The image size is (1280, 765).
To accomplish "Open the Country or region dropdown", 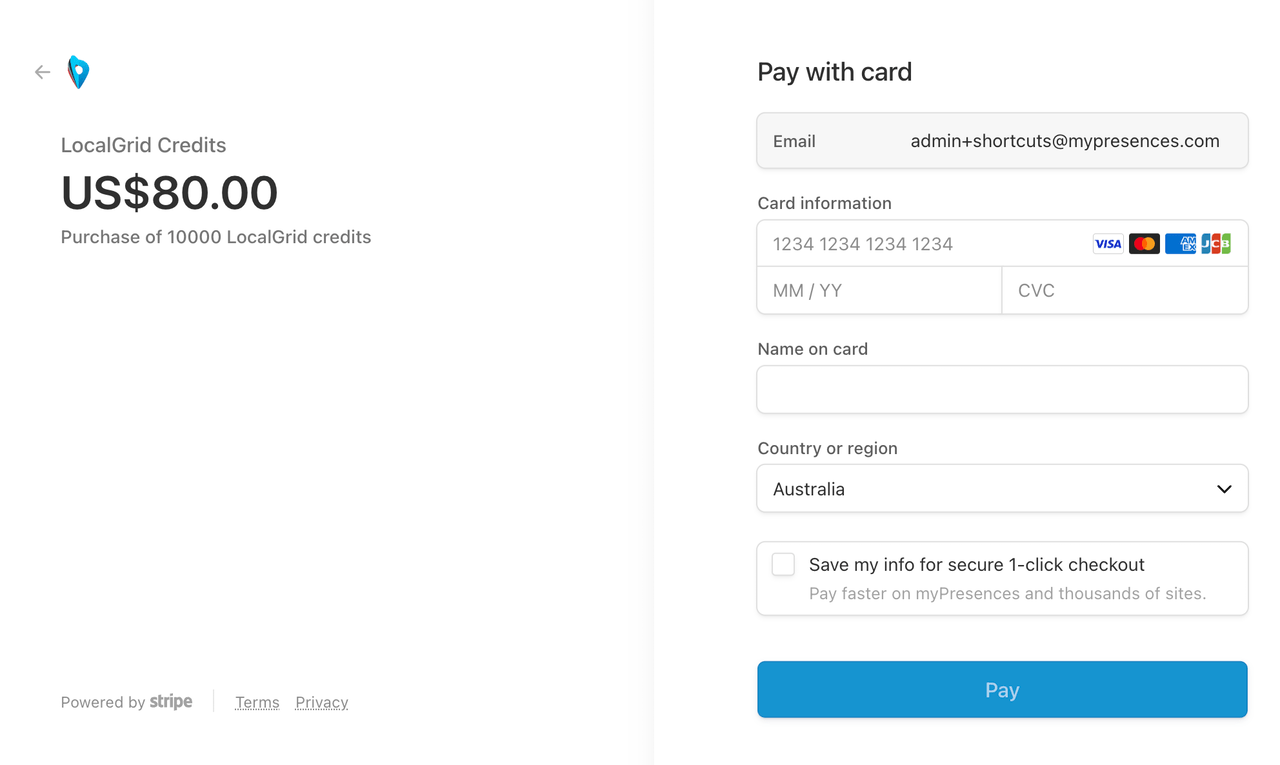I will coord(1002,489).
